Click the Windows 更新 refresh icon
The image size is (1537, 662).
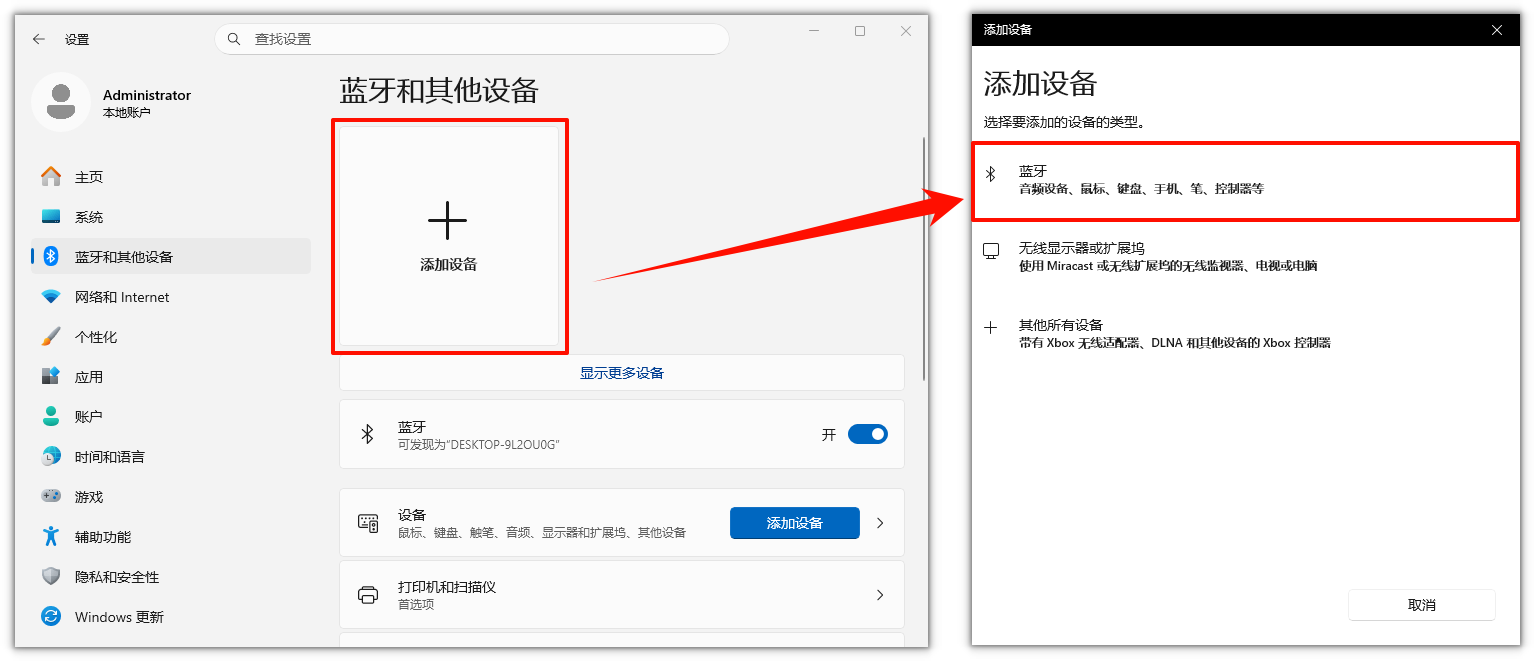click(51, 616)
